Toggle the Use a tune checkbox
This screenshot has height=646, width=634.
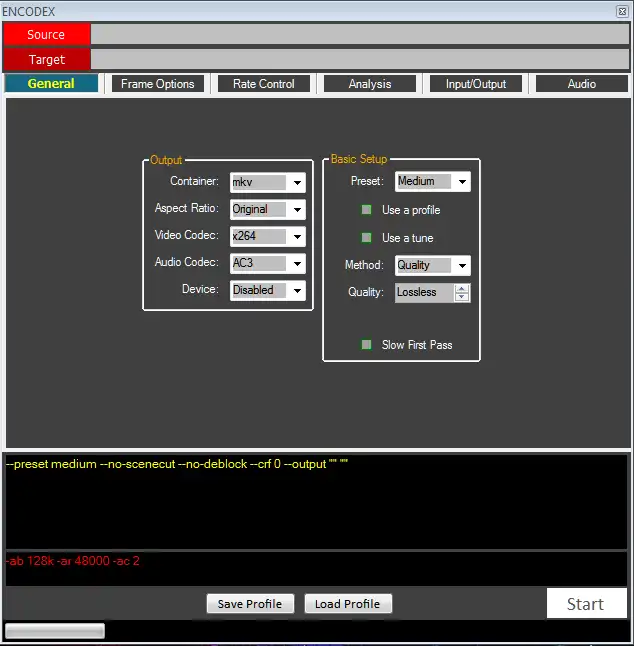(x=366, y=238)
